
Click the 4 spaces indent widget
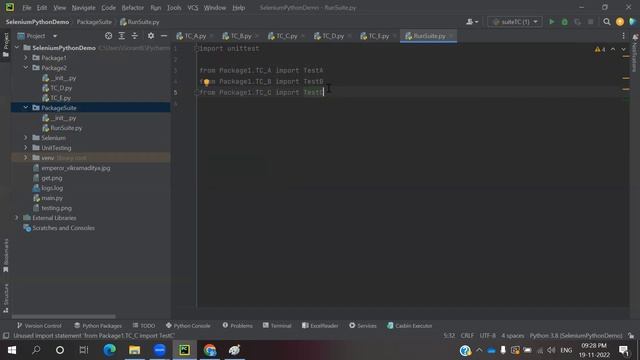[x=512, y=336]
